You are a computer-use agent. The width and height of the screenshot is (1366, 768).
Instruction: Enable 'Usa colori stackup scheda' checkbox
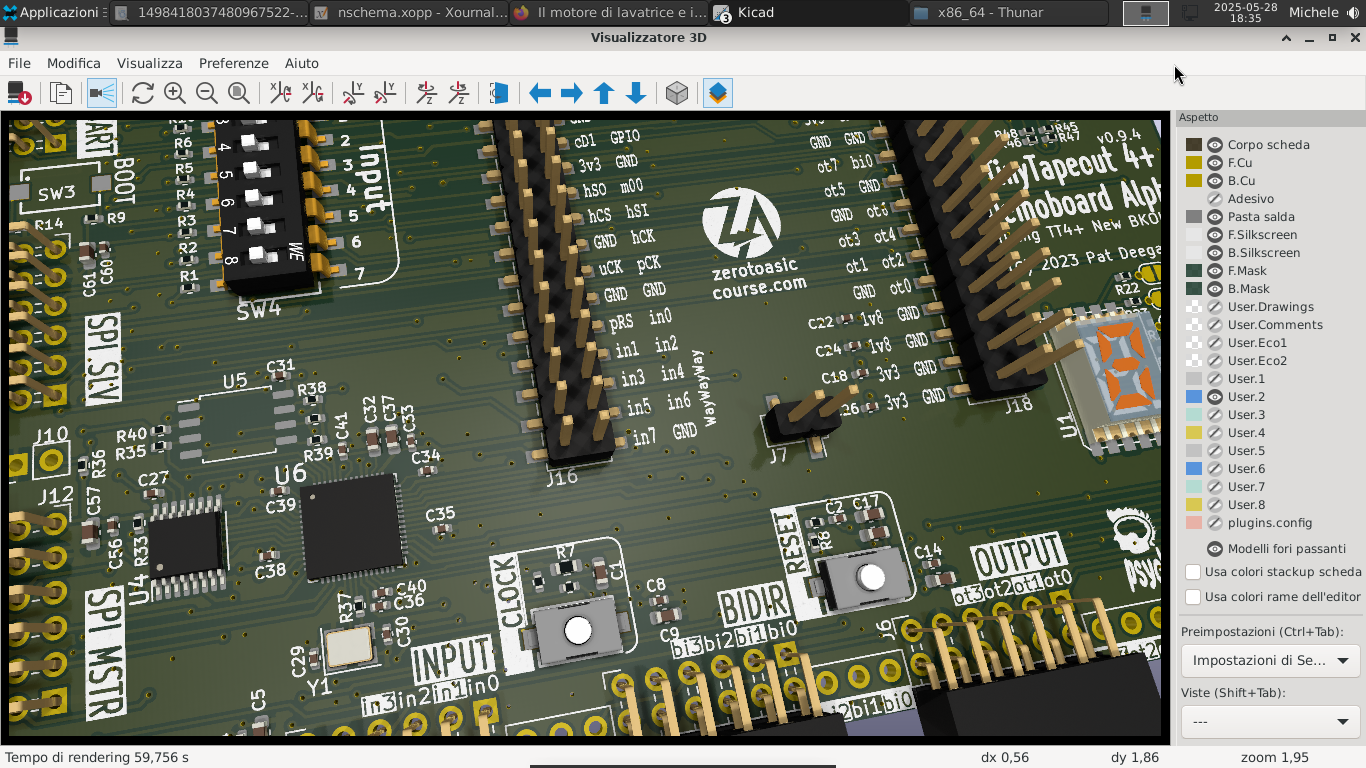(x=1193, y=572)
